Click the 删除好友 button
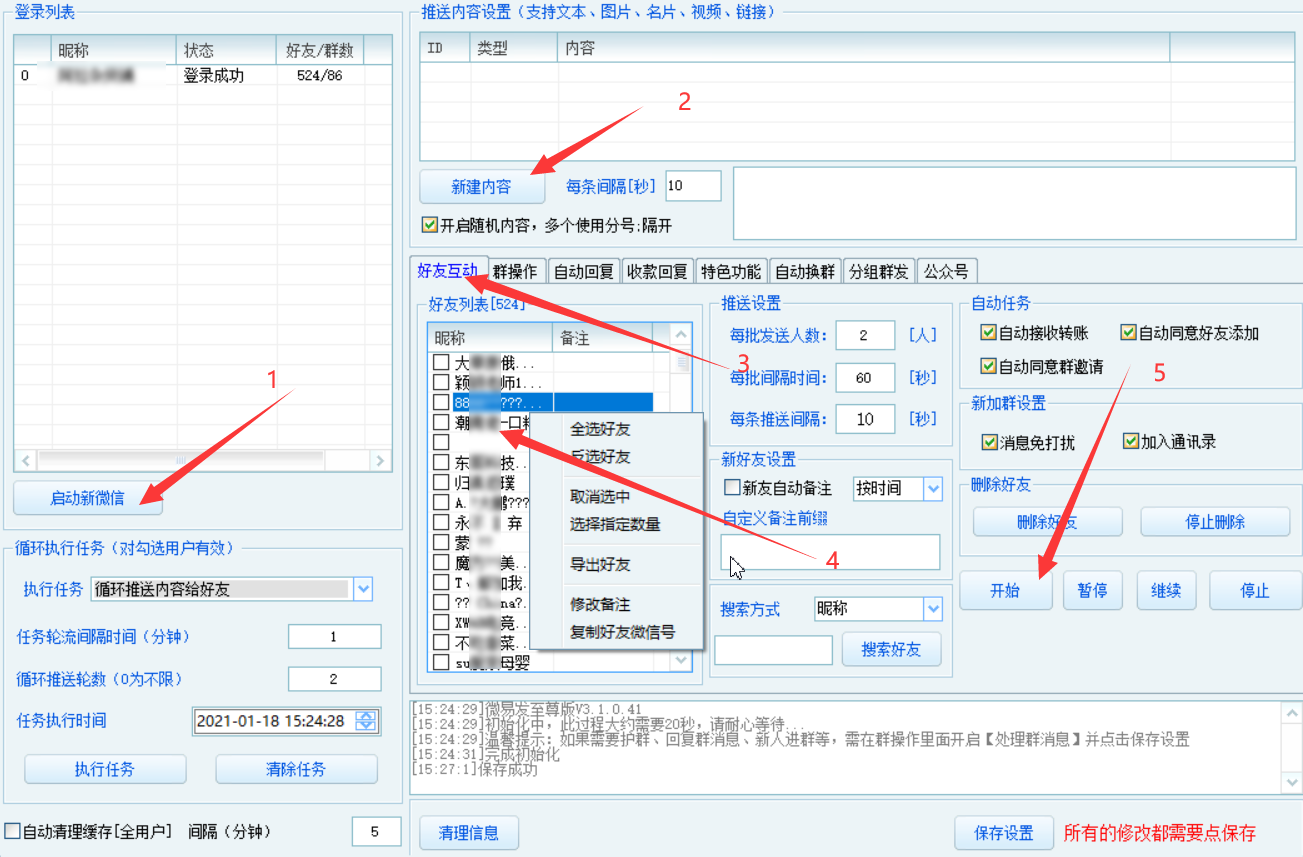This screenshot has width=1303, height=857. (1047, 522)
